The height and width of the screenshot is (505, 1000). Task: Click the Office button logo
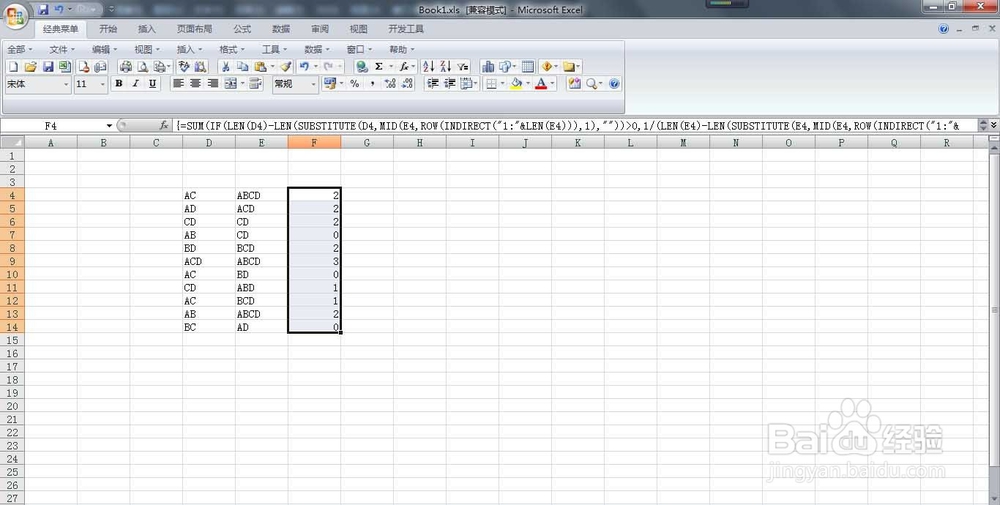(17, 15)
